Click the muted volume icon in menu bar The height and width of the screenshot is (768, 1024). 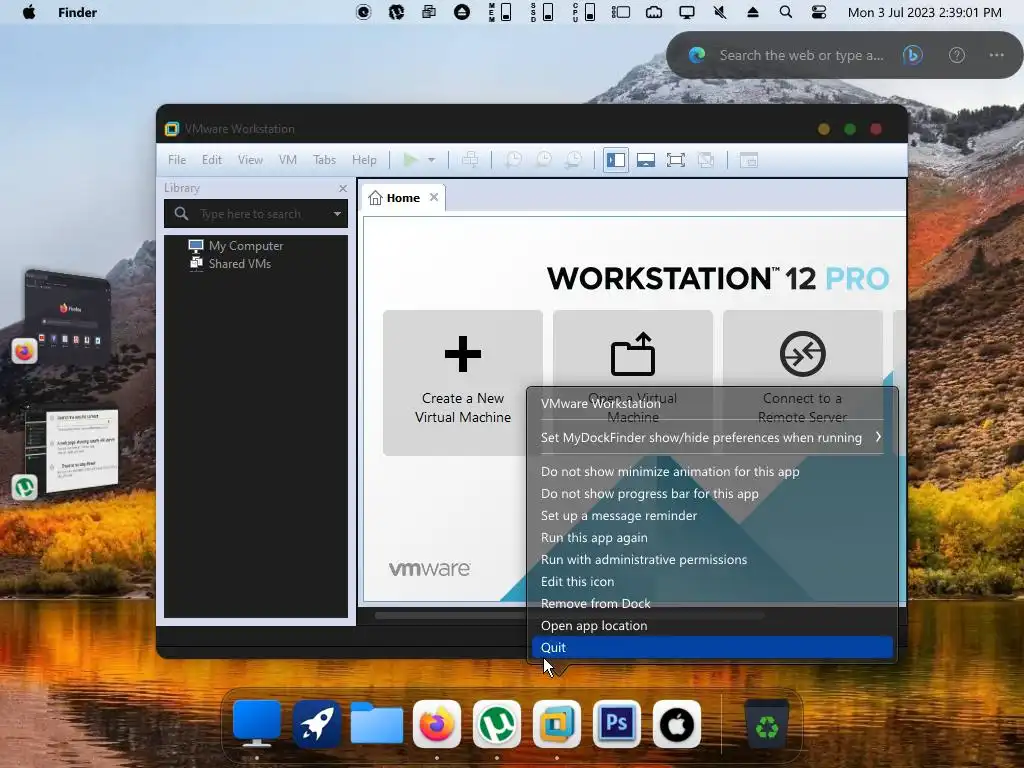720,12
